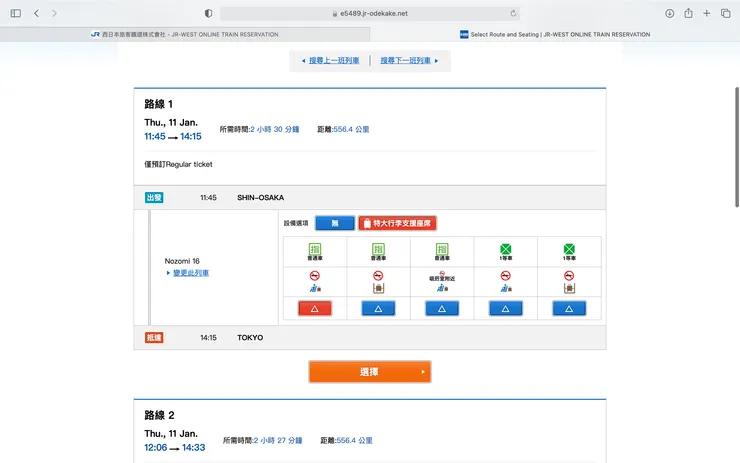
Task: Click the orange 選擇 button for Route 1
Action: point(370,372)
